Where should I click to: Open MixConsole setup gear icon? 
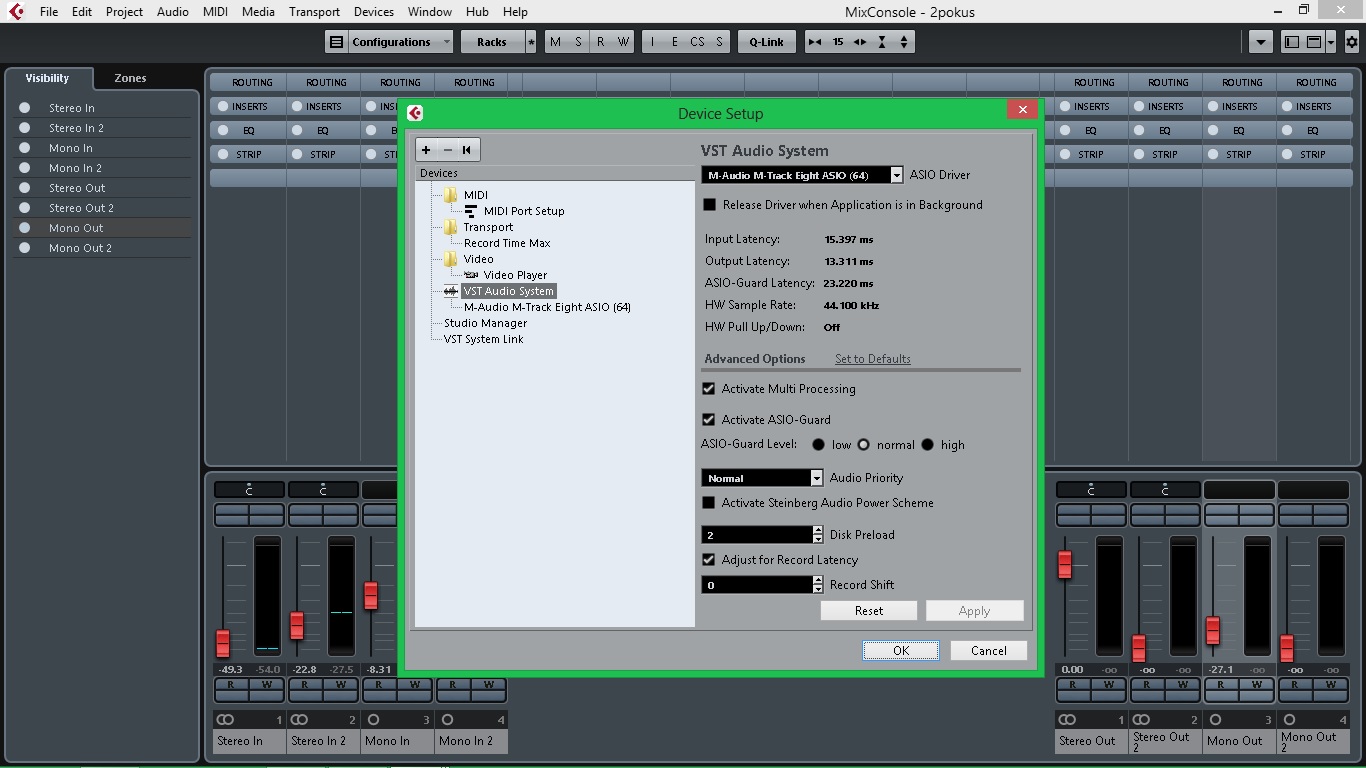coord(1351,42)
